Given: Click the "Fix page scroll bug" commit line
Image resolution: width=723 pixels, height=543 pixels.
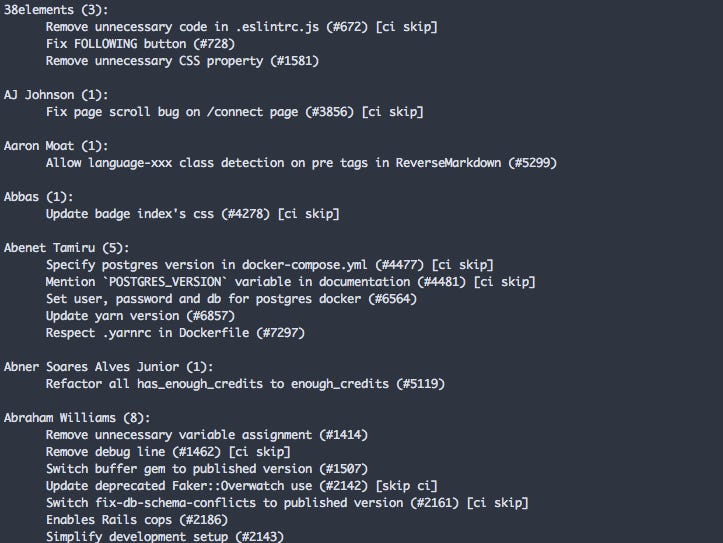Looking at the screenshot, I should pos(234,111).
